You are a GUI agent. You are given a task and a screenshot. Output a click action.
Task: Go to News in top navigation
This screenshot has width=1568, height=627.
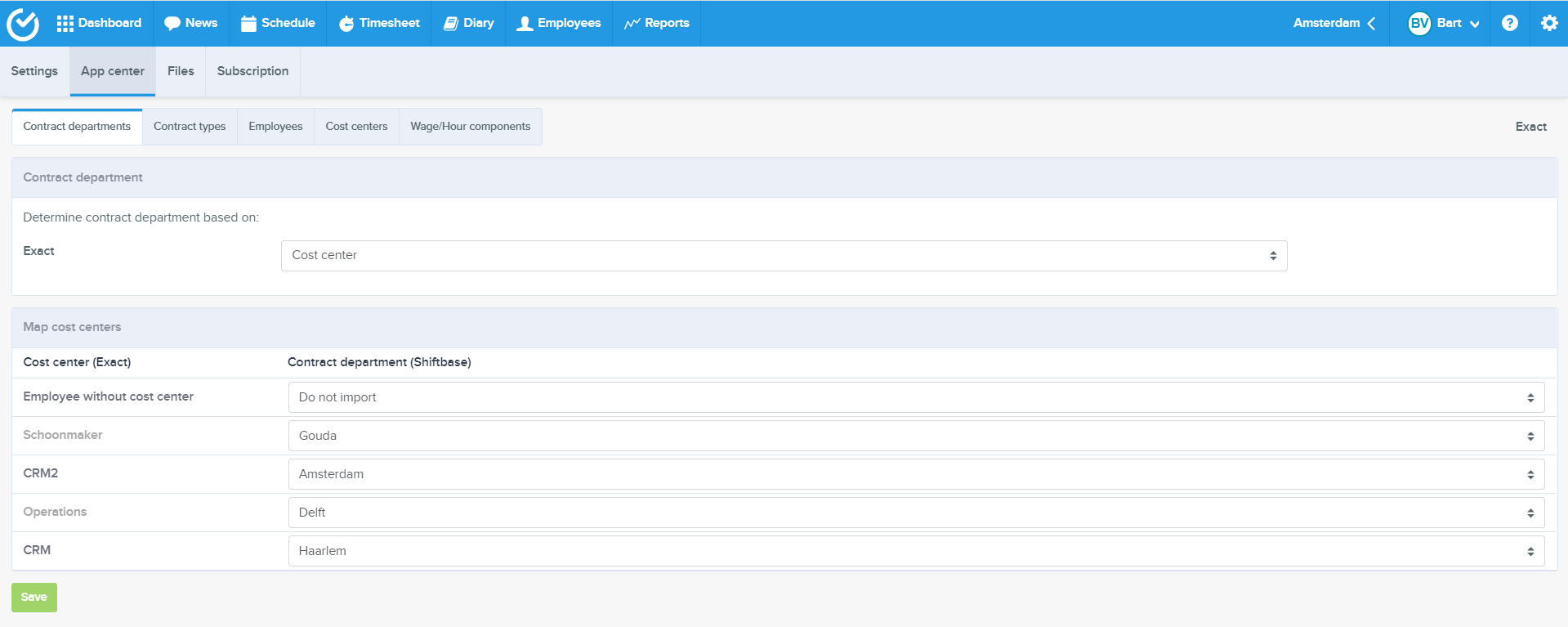click(190, 23)
